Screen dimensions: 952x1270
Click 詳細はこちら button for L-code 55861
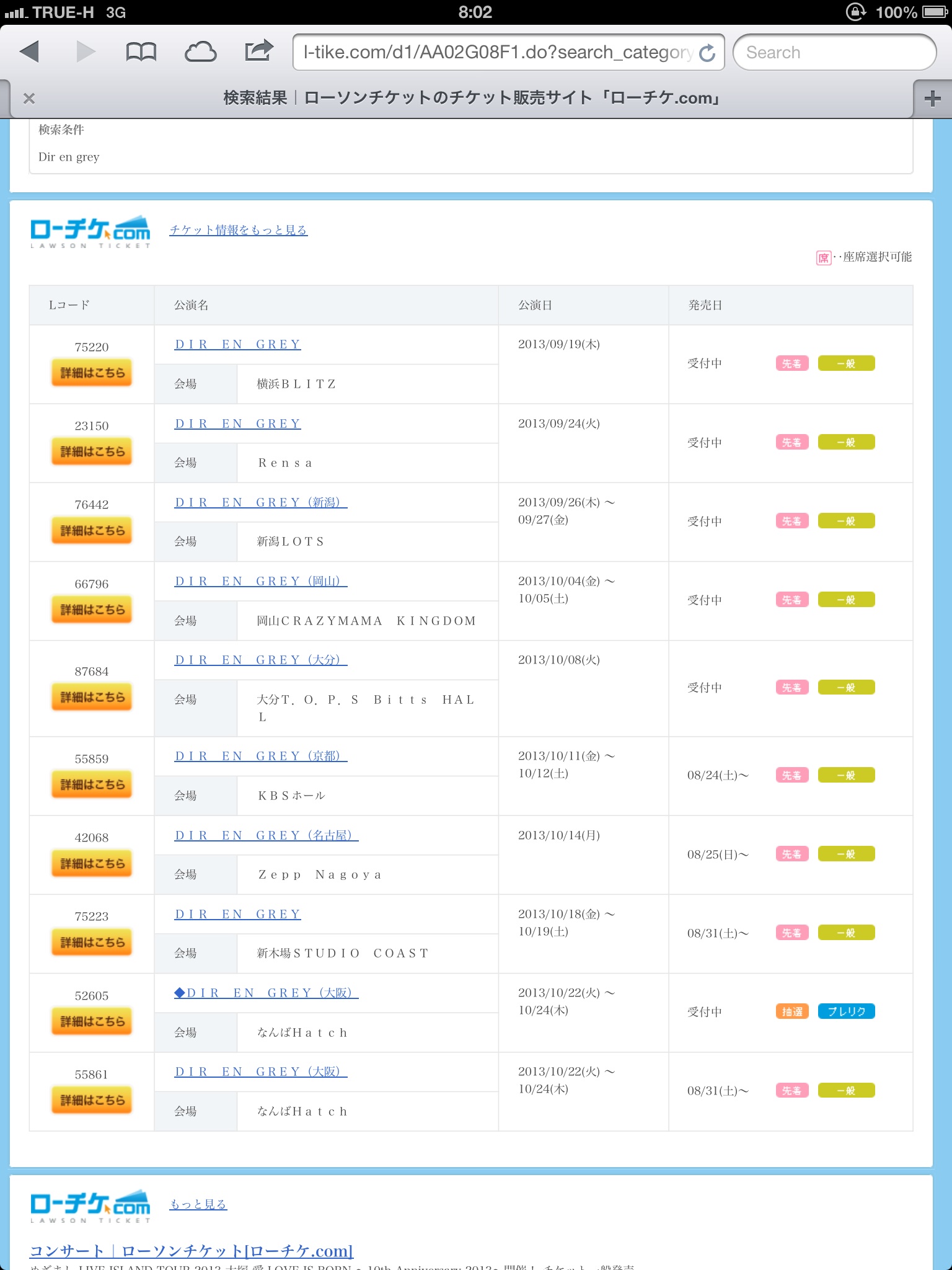pos(92,1100)
